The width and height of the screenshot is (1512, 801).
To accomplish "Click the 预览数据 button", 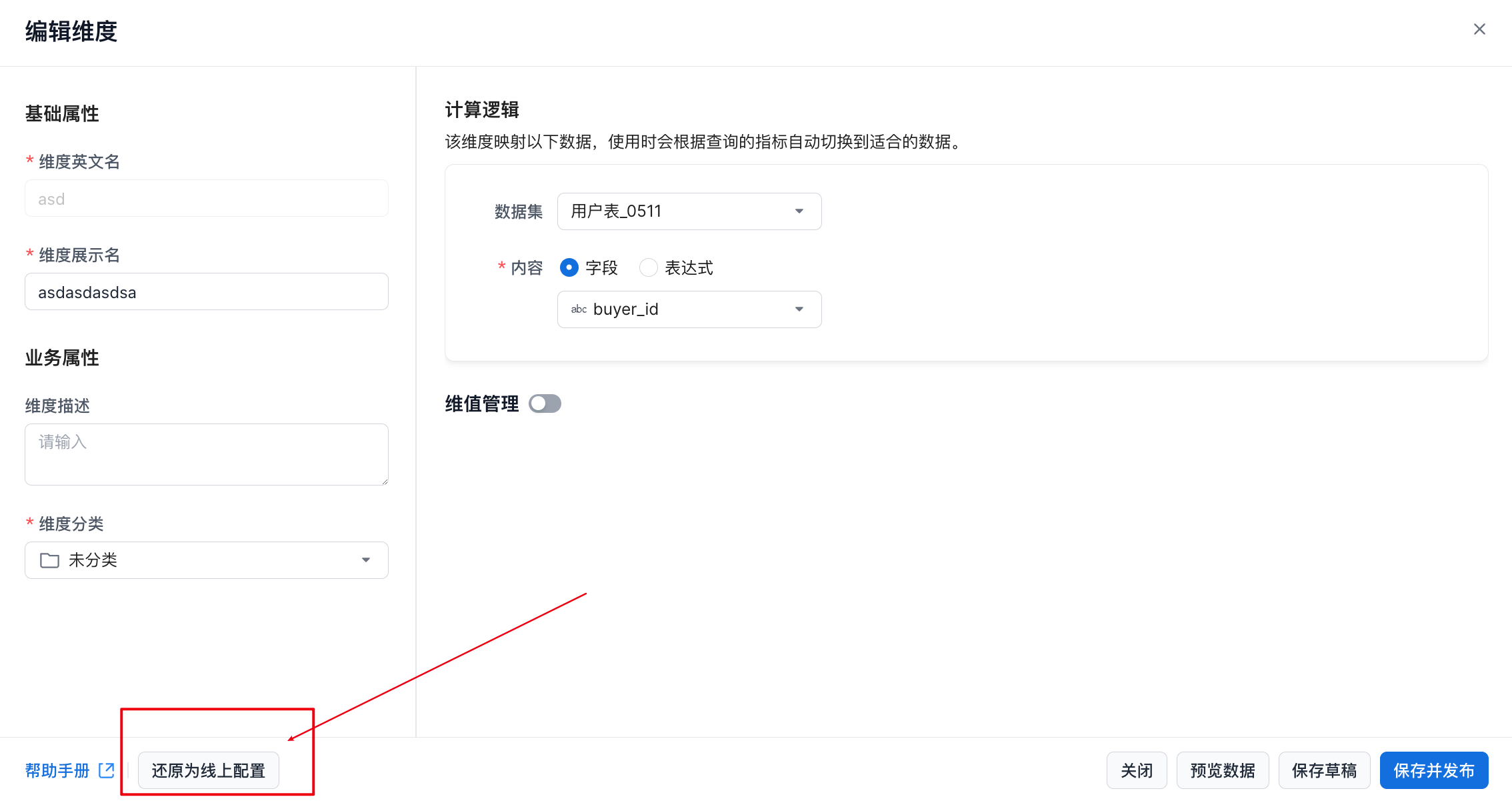I will click(1222, 770).
